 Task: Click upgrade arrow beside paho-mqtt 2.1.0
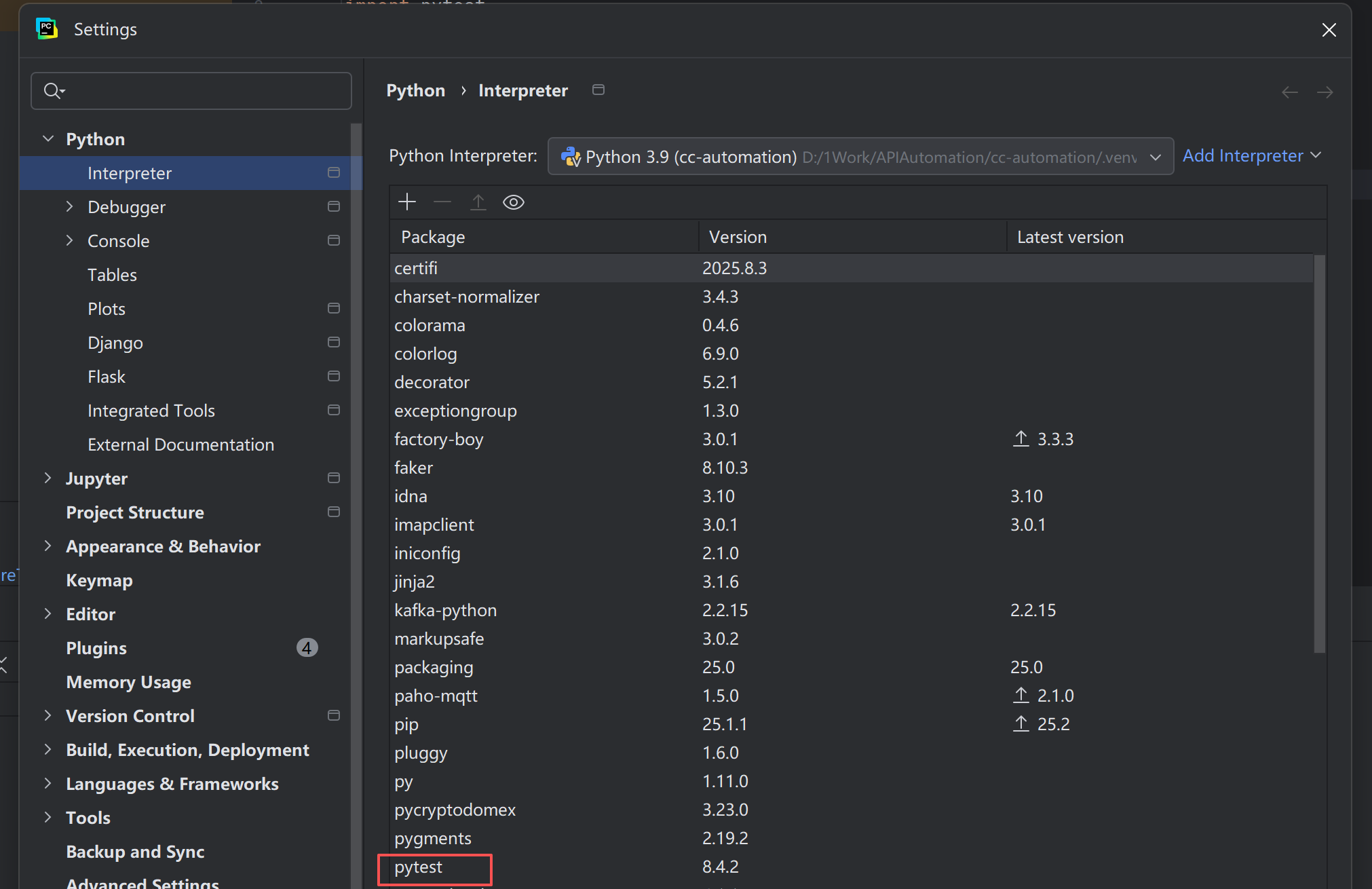pyautogui.click(x=1021, y=695)
